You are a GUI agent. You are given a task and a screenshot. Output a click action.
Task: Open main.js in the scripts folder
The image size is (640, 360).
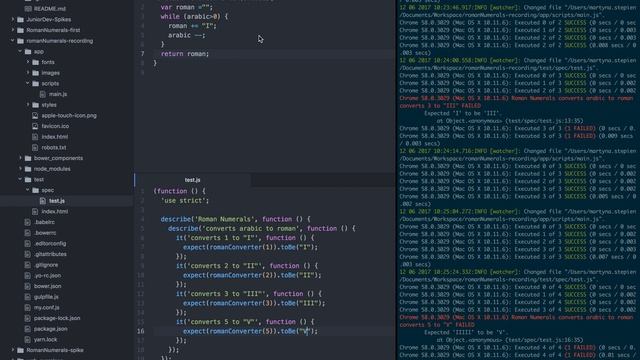[58, 94]
